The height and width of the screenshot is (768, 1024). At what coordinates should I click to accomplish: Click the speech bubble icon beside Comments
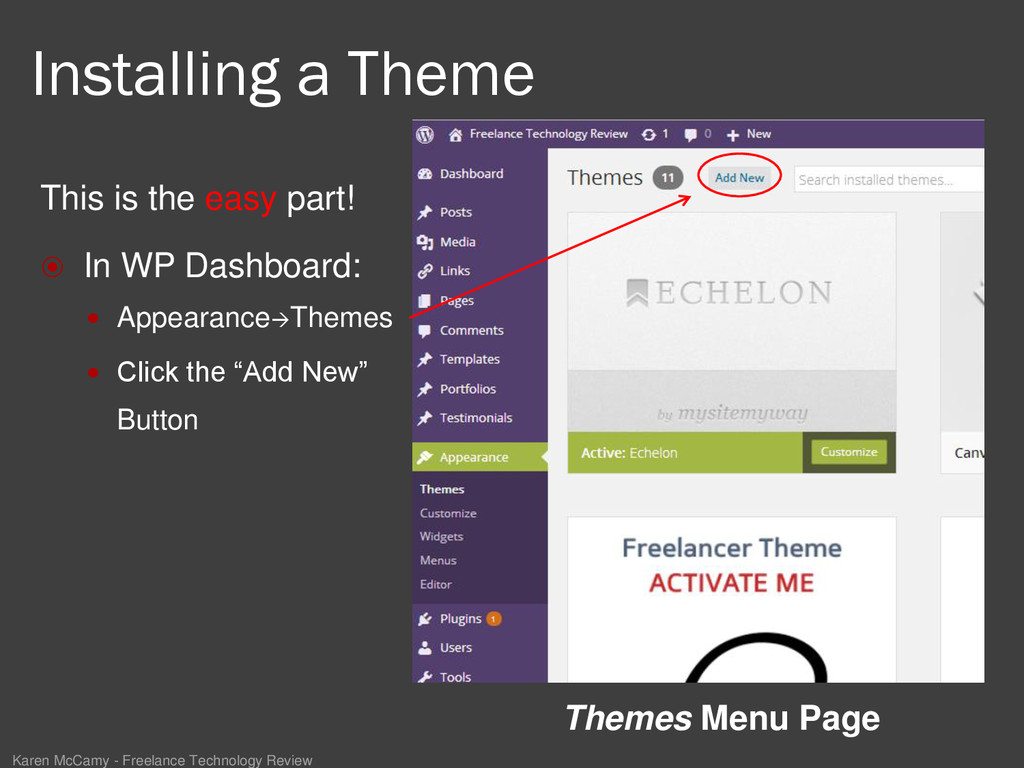[424, 331]
